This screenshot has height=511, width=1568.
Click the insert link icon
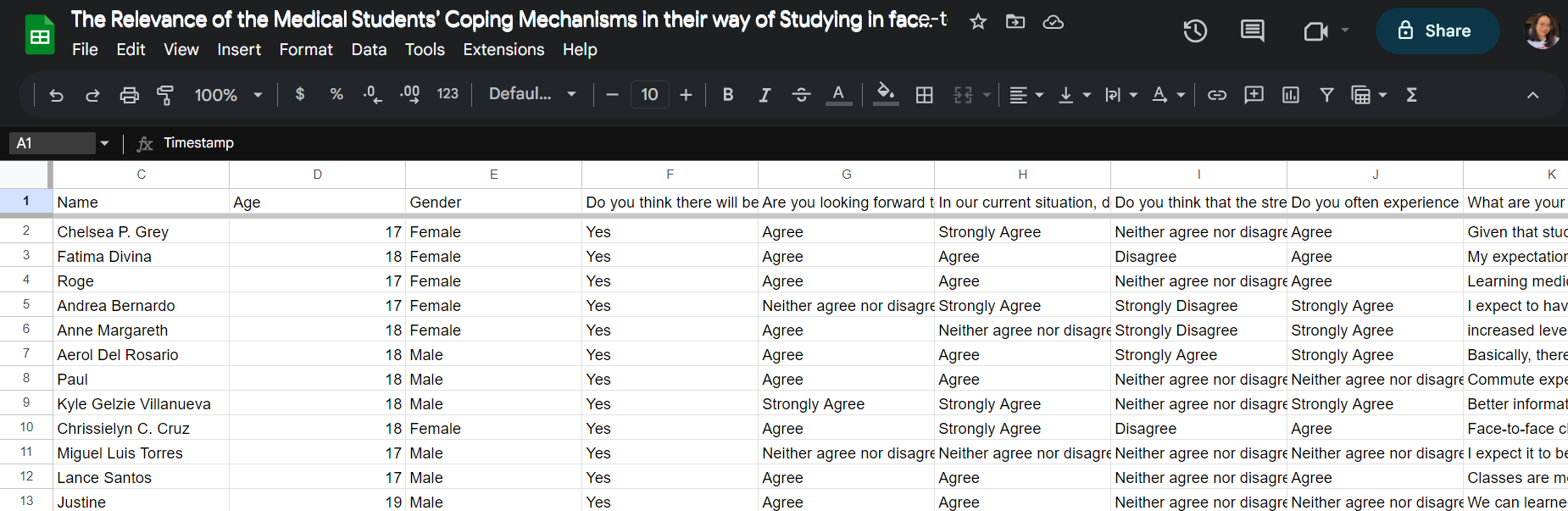(1217, 95)
